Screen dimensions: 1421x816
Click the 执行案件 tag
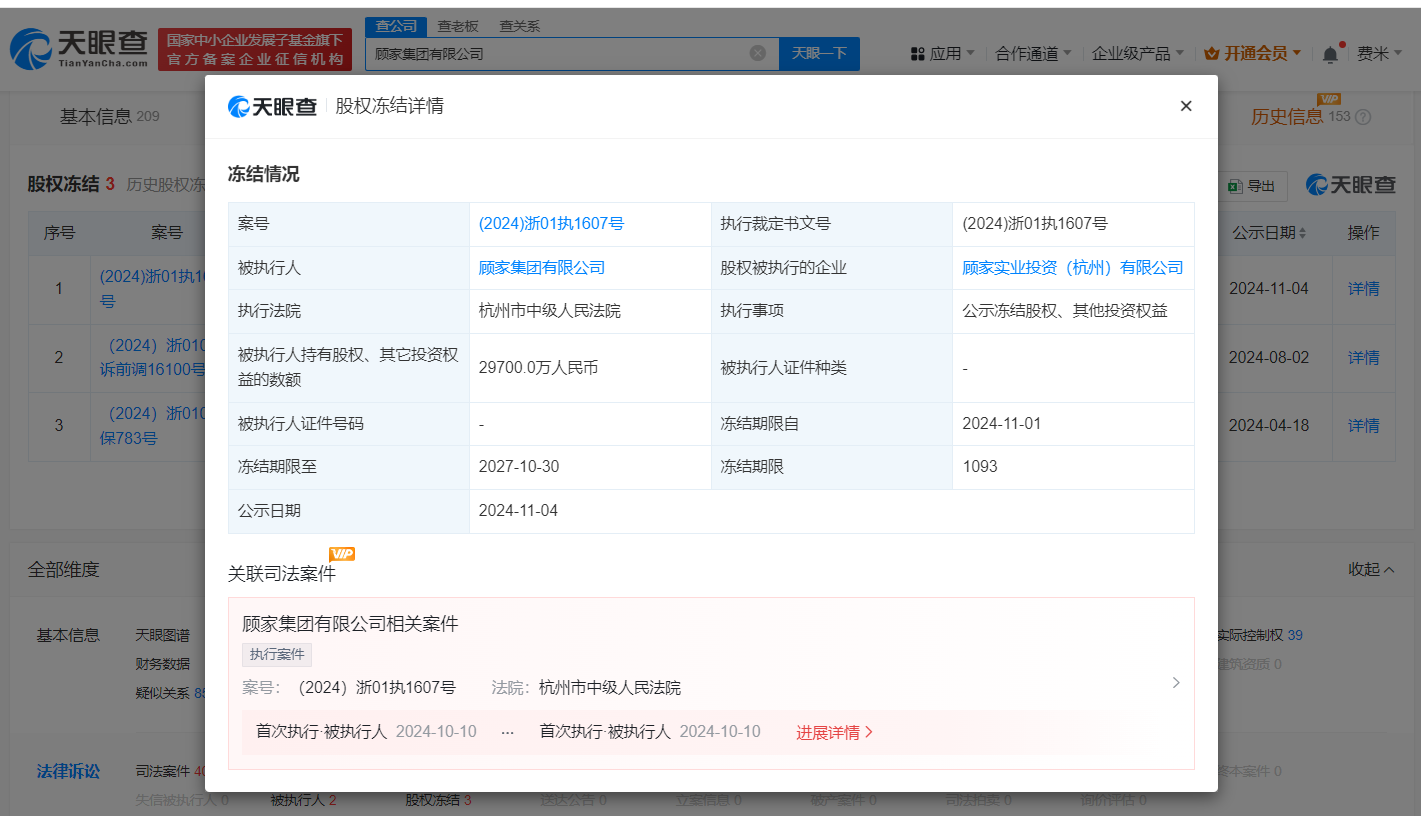(x=277, y=655)
